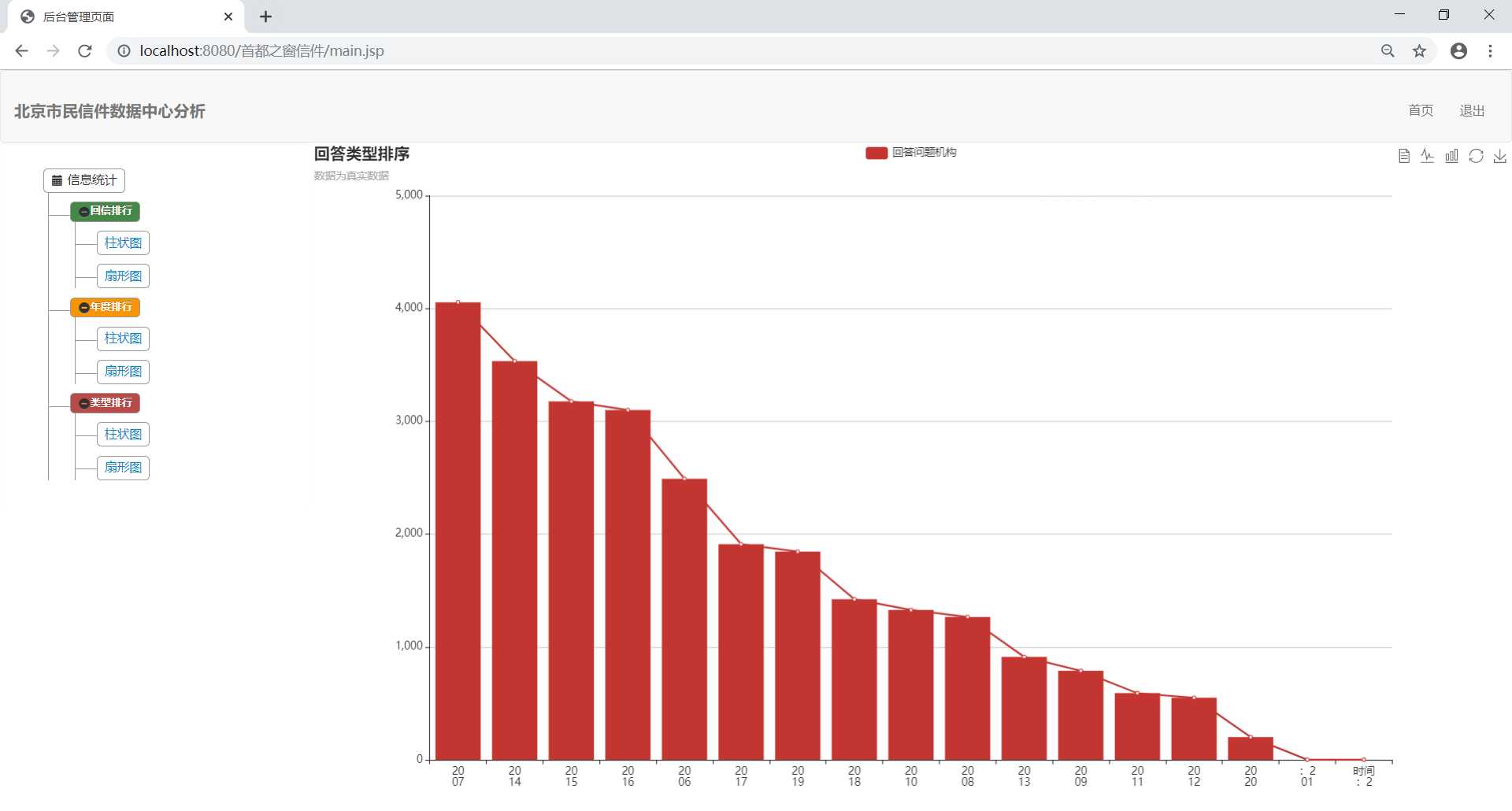Save chart as image download icon
The height and width of the screenshot is (811, 1512).
(x=1500, y=156)
